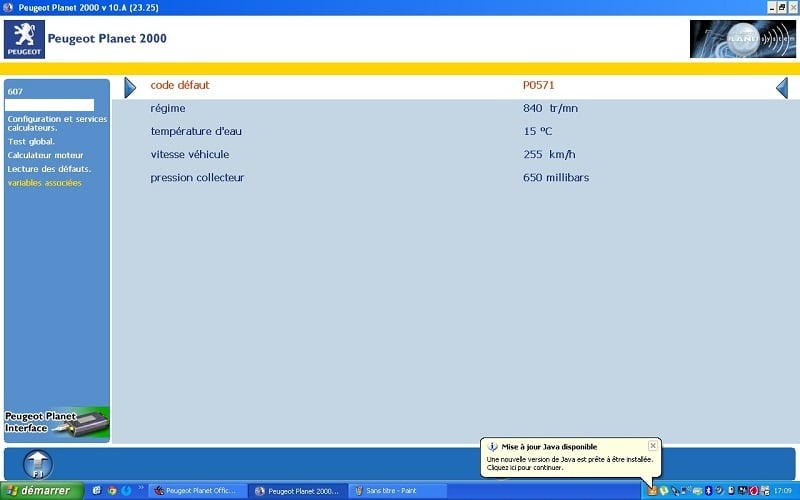Image resolution: width=800 pixels, height=500 pixels.
Task: Minimize the Peugeot Planet 2000 window
Action: click(x=772, y=7)
